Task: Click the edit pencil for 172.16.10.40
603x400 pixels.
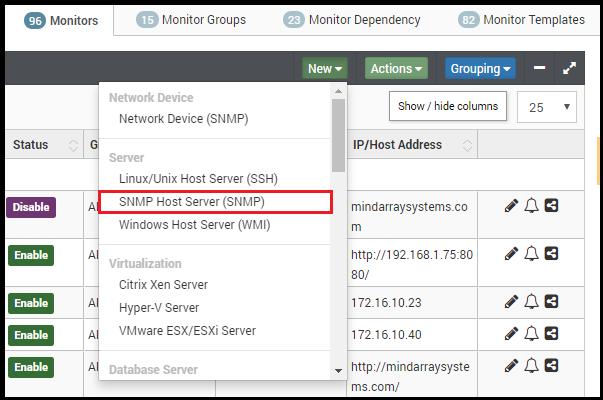Action: [511, 334]
